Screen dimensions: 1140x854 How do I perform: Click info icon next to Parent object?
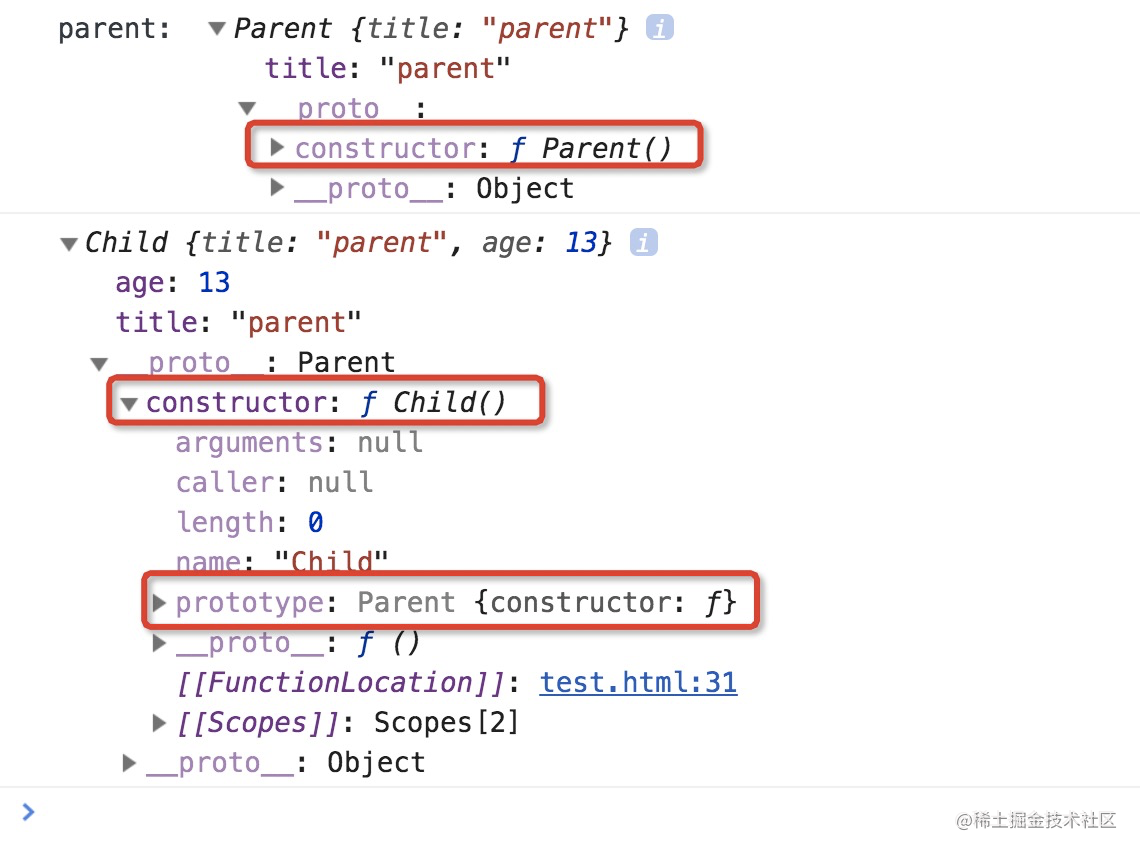[659, 28]
